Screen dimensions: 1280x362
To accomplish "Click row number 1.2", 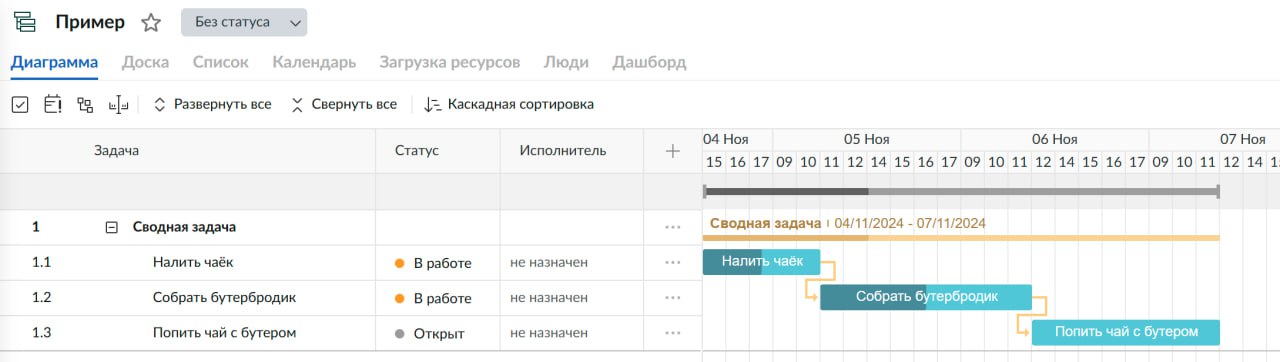I will [41, 298].
